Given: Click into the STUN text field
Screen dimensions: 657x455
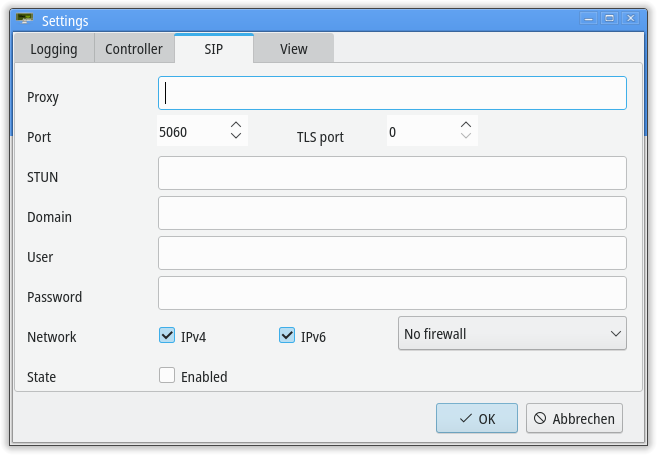Looking at the screenshot, I should tap(392, 173).
